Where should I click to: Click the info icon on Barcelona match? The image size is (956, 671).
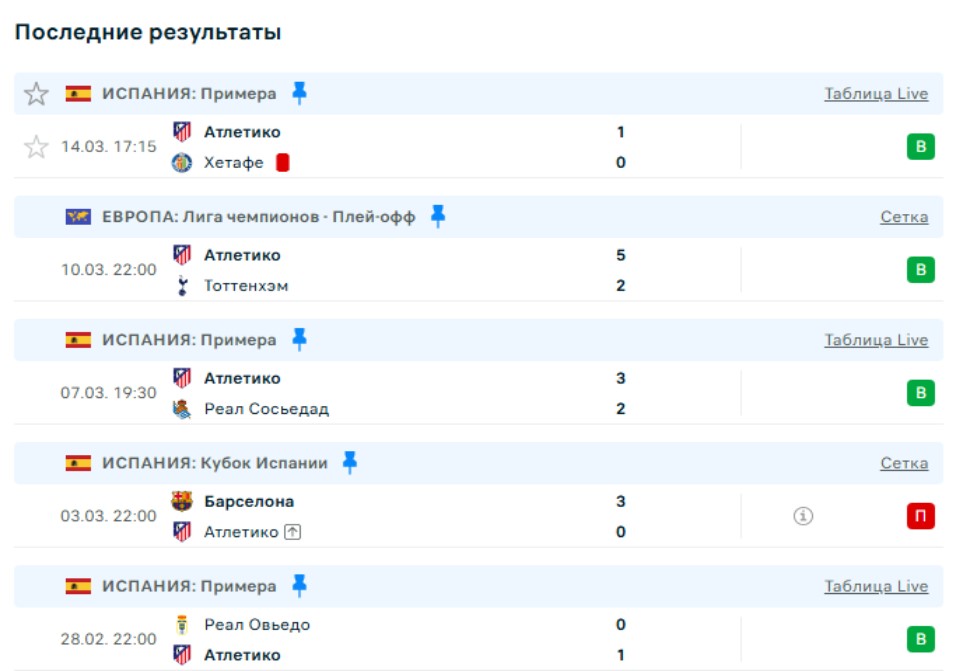coord(803,516)
